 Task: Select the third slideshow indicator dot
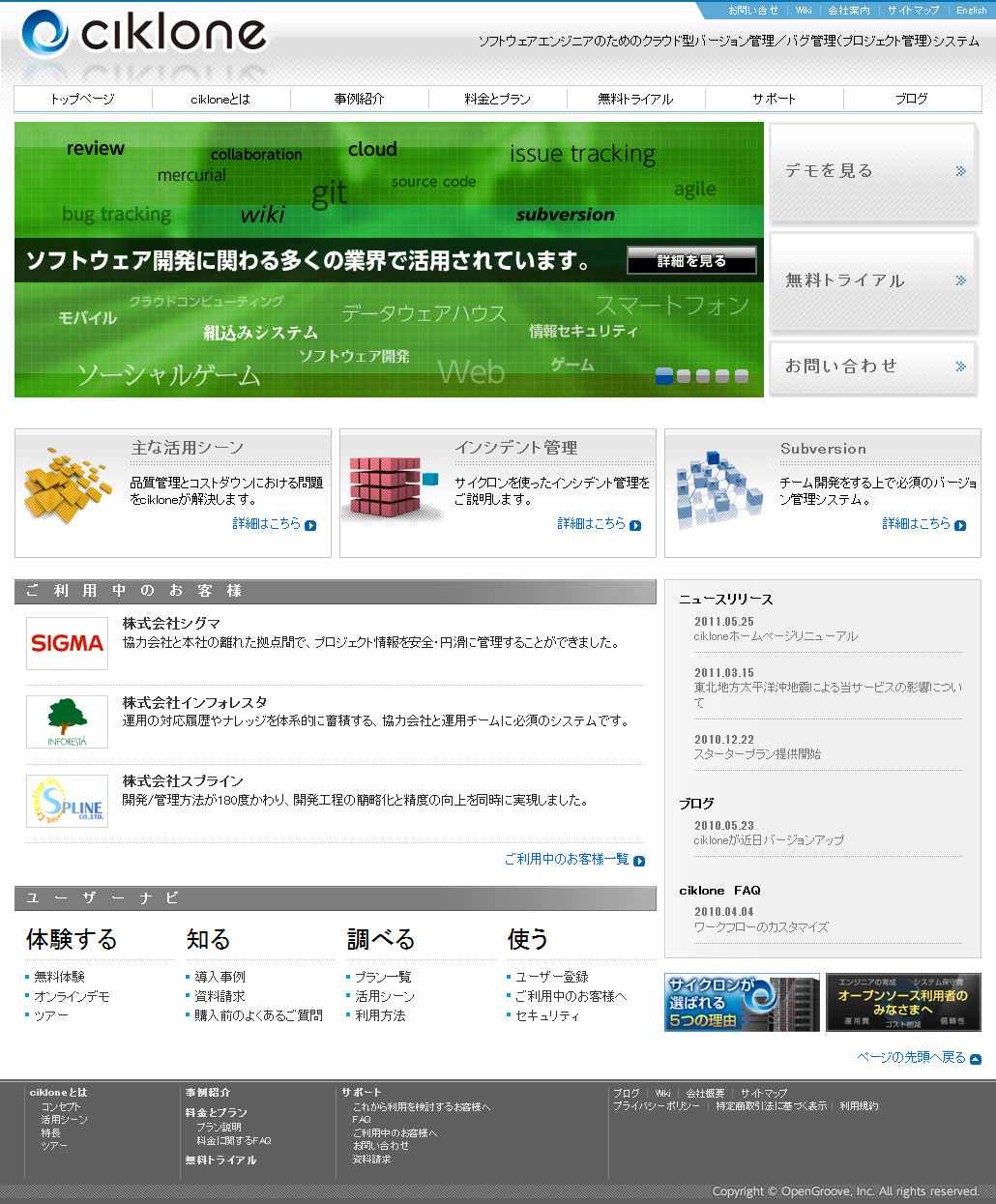click(x=703, y=376)
